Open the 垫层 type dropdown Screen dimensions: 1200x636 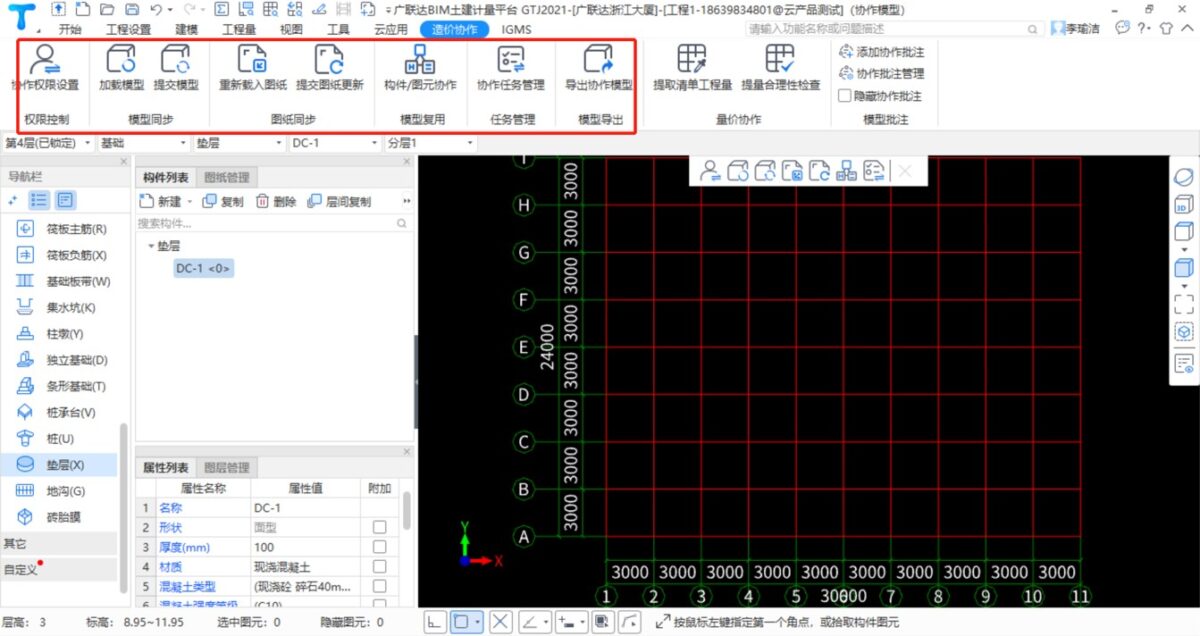239,143
